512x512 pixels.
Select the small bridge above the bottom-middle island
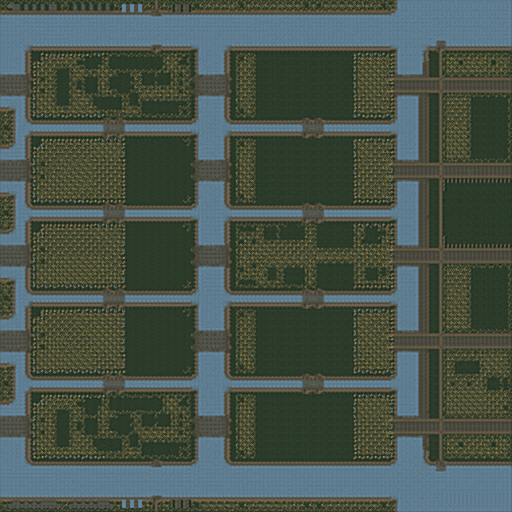(313, 383)
